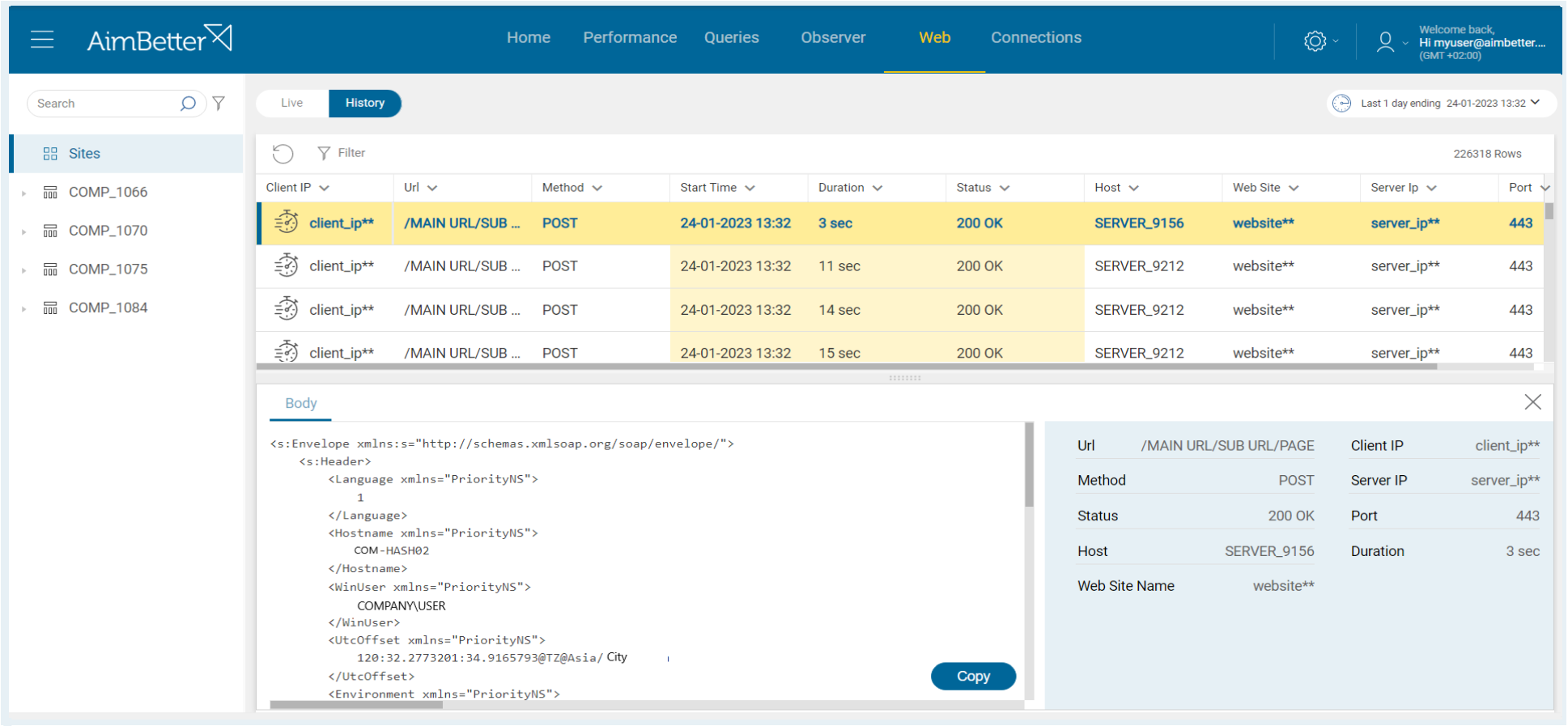
Task: Click the COMP_1084 server icon
Action: pyautogui.click(x=50, y=308)
